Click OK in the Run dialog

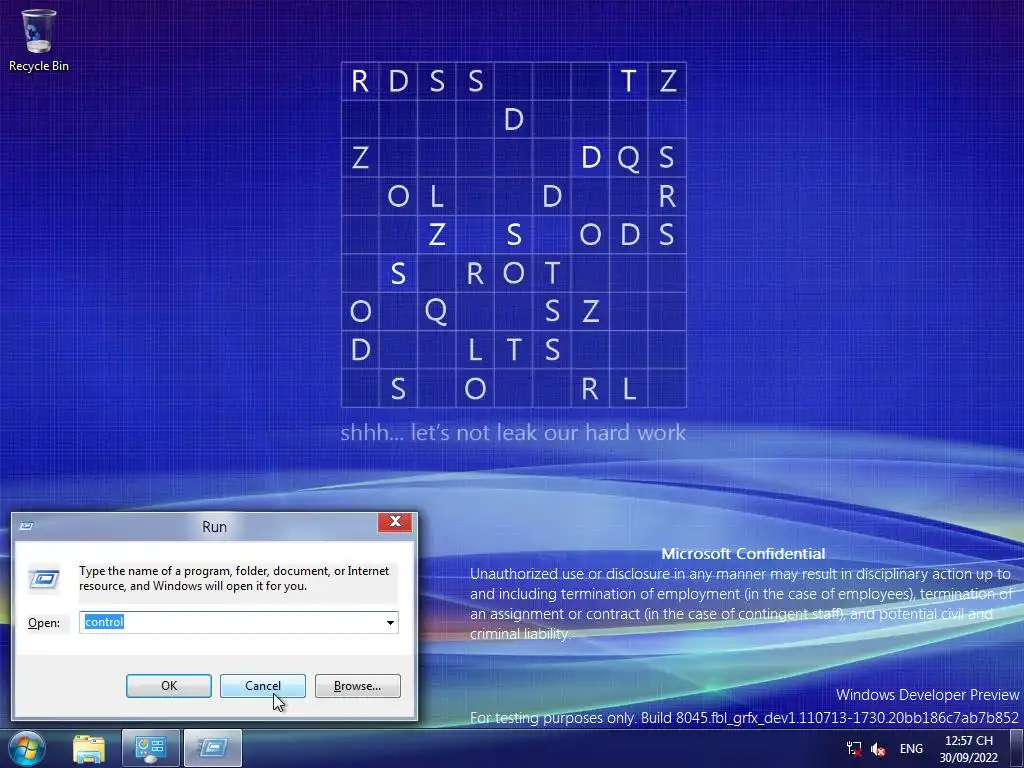pos(168,686)
